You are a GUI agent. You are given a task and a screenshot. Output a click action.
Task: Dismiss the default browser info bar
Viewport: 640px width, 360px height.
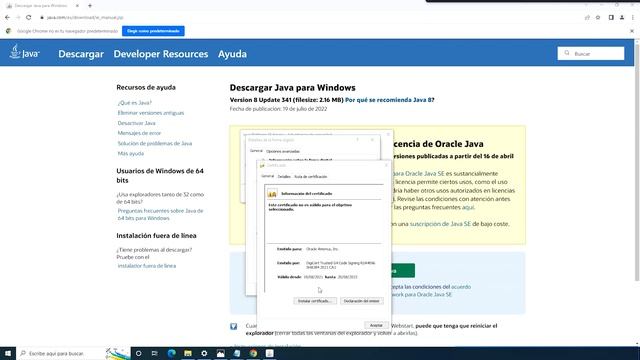click(x=632, y=31)
